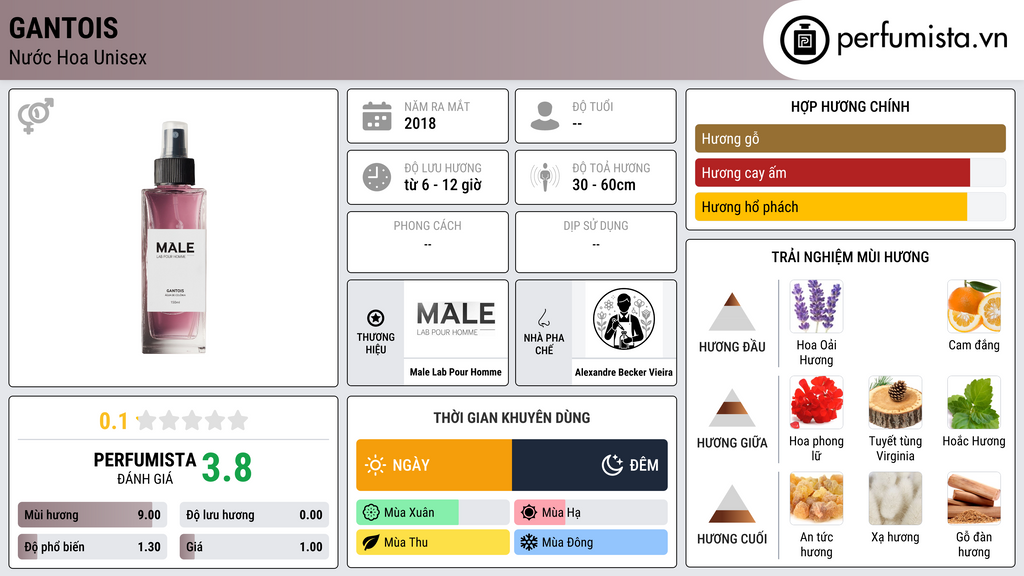Click the leaf icon for Mùa Thu

click(371, 542)
